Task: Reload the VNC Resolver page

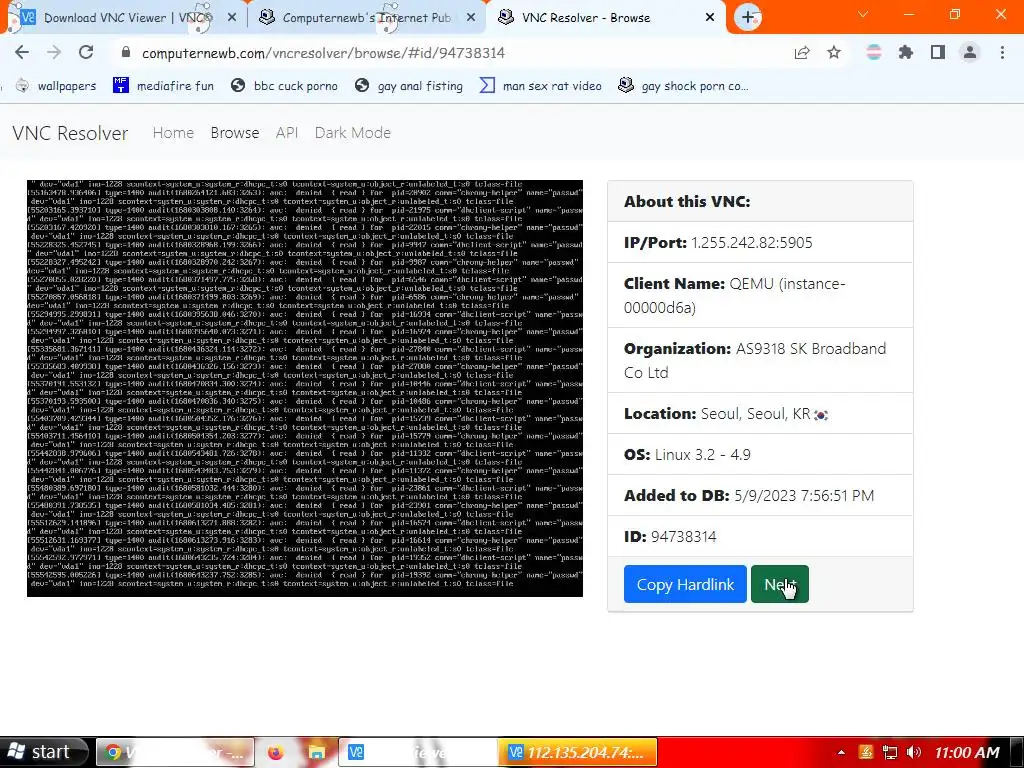Action: pos(86,52)
